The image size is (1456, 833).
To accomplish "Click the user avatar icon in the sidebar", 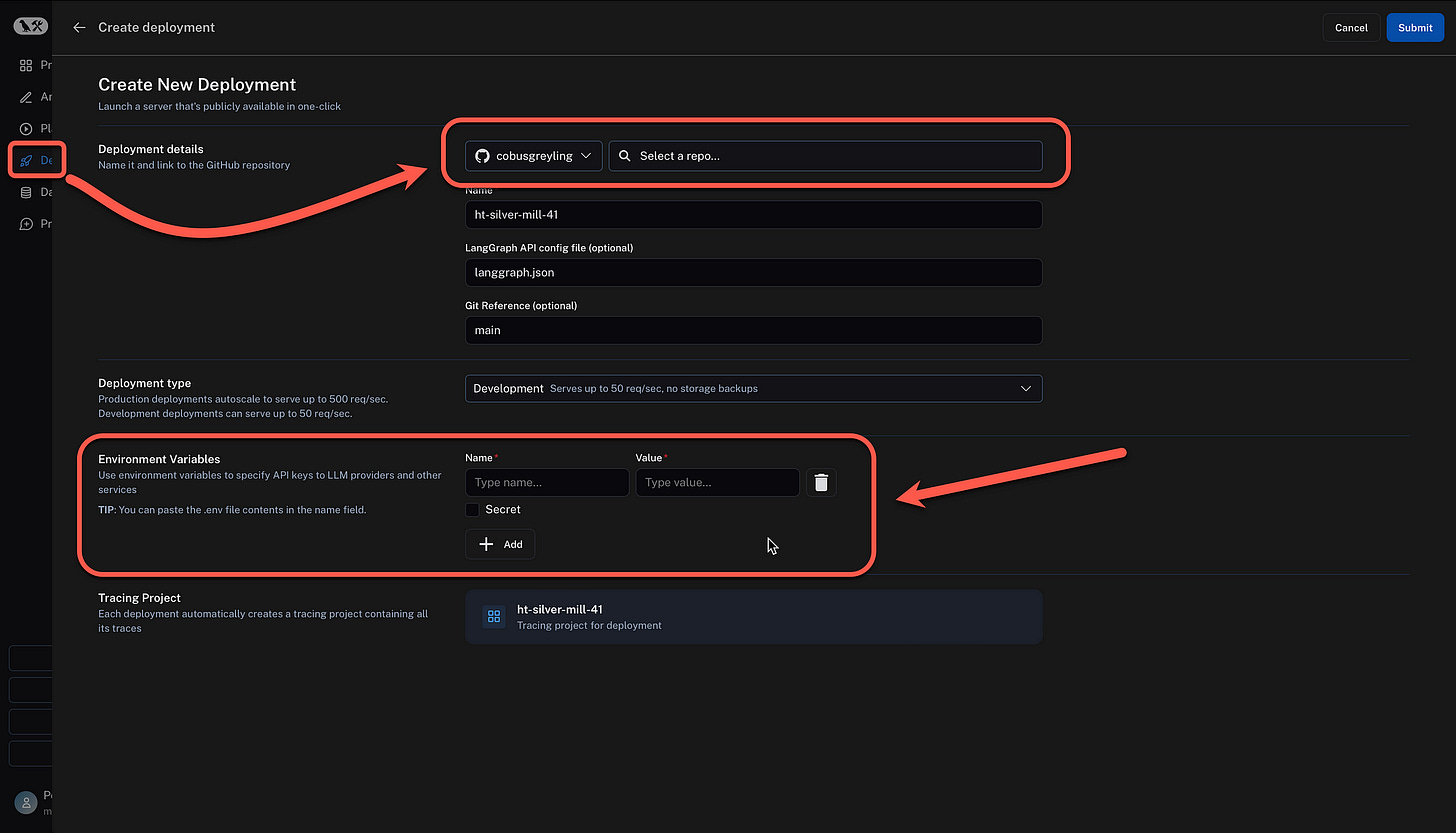I will [x=26, y=801].
